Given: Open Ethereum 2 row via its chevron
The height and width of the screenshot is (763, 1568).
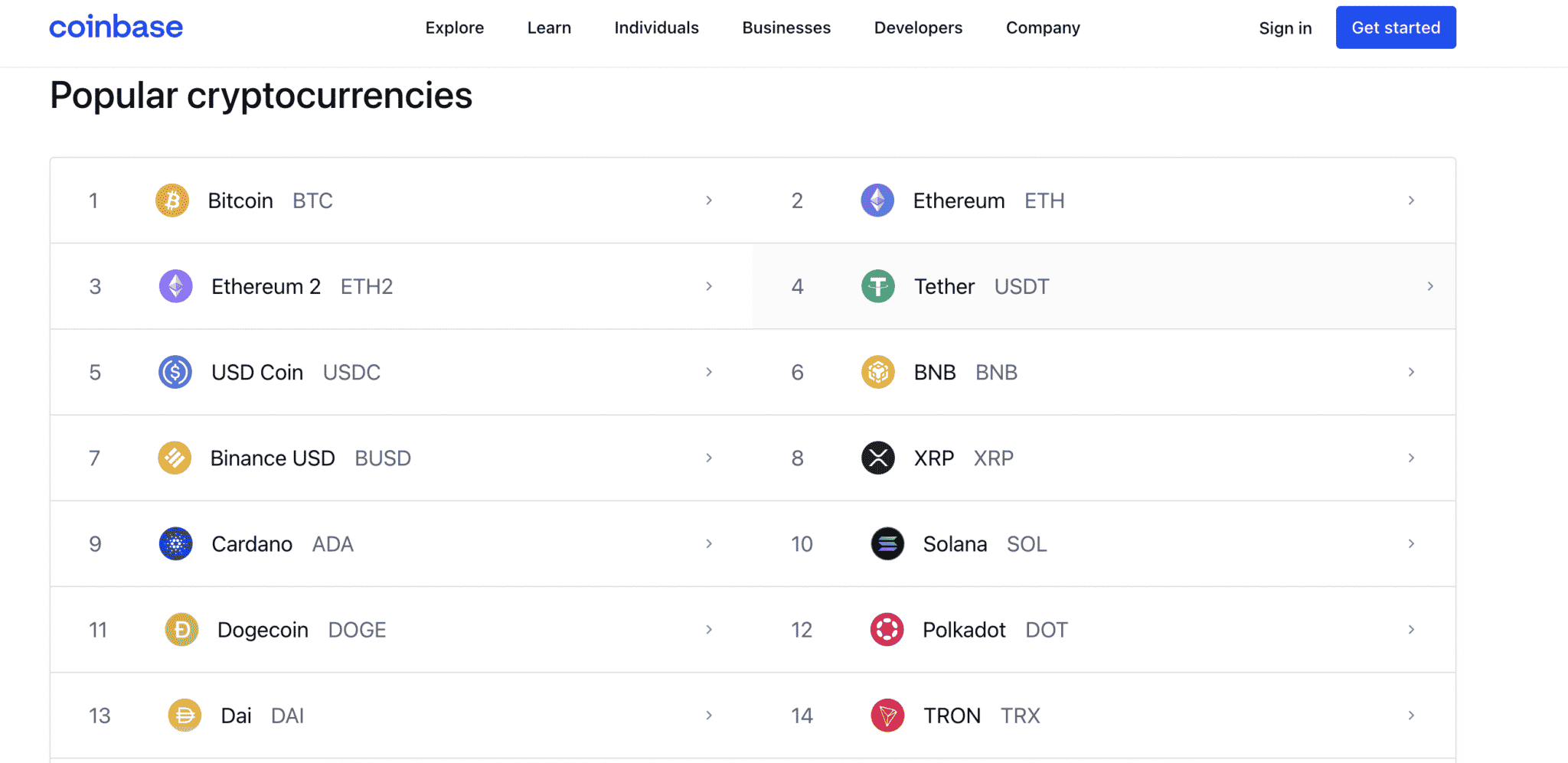Looking at the screenshot, I should (x=709, y=286).
